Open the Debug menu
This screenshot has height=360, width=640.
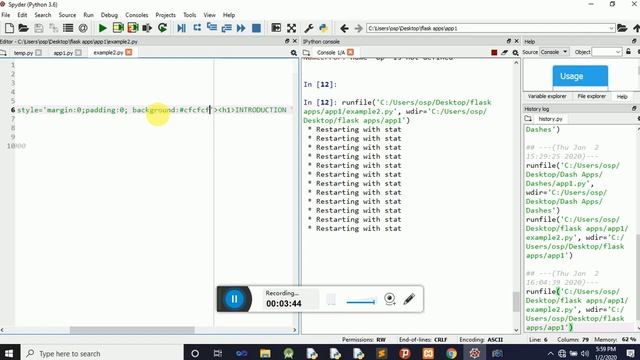coord(109,15)
